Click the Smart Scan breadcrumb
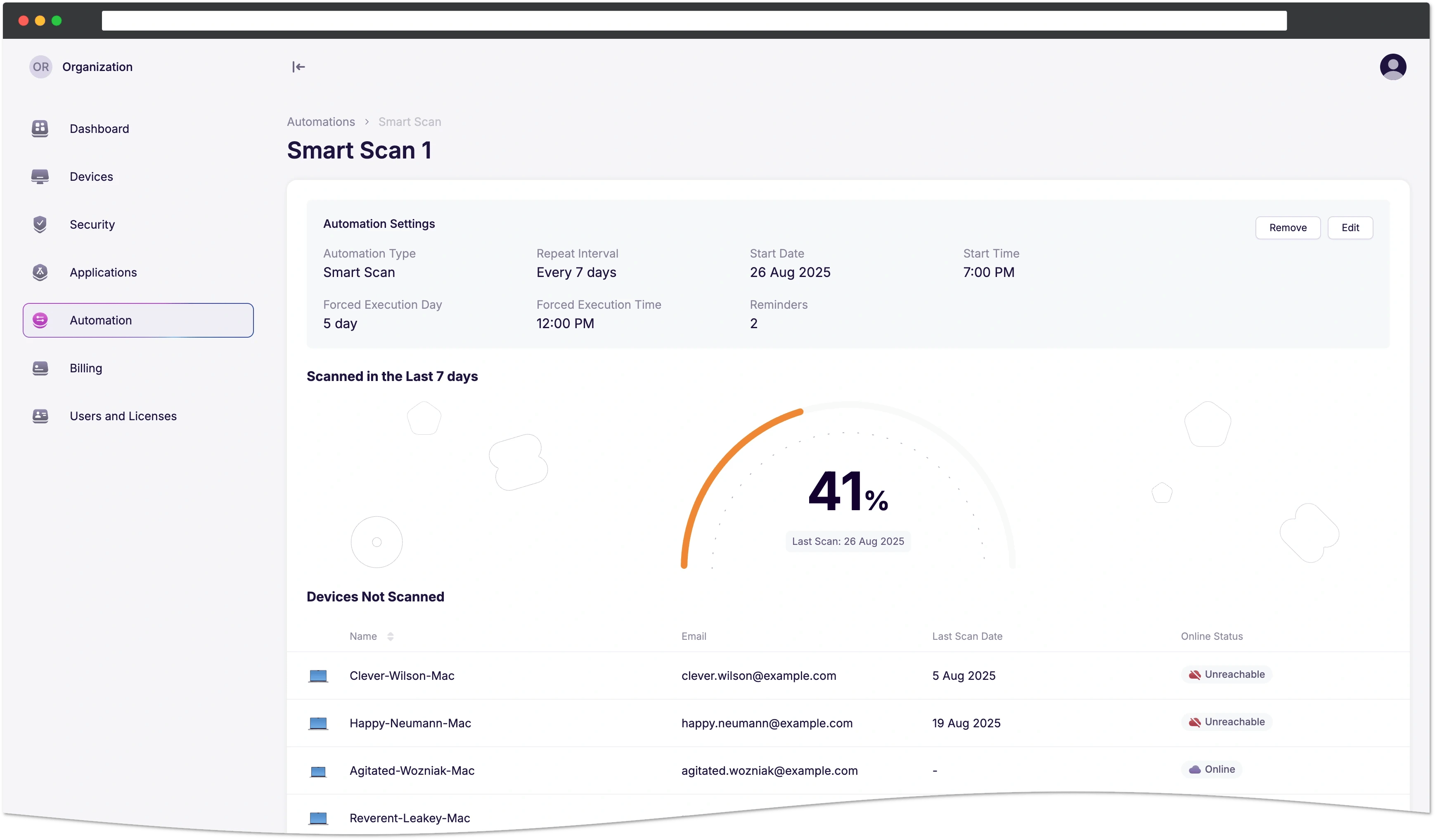The height and width of the screenshot is (840, 1435). 410,122
